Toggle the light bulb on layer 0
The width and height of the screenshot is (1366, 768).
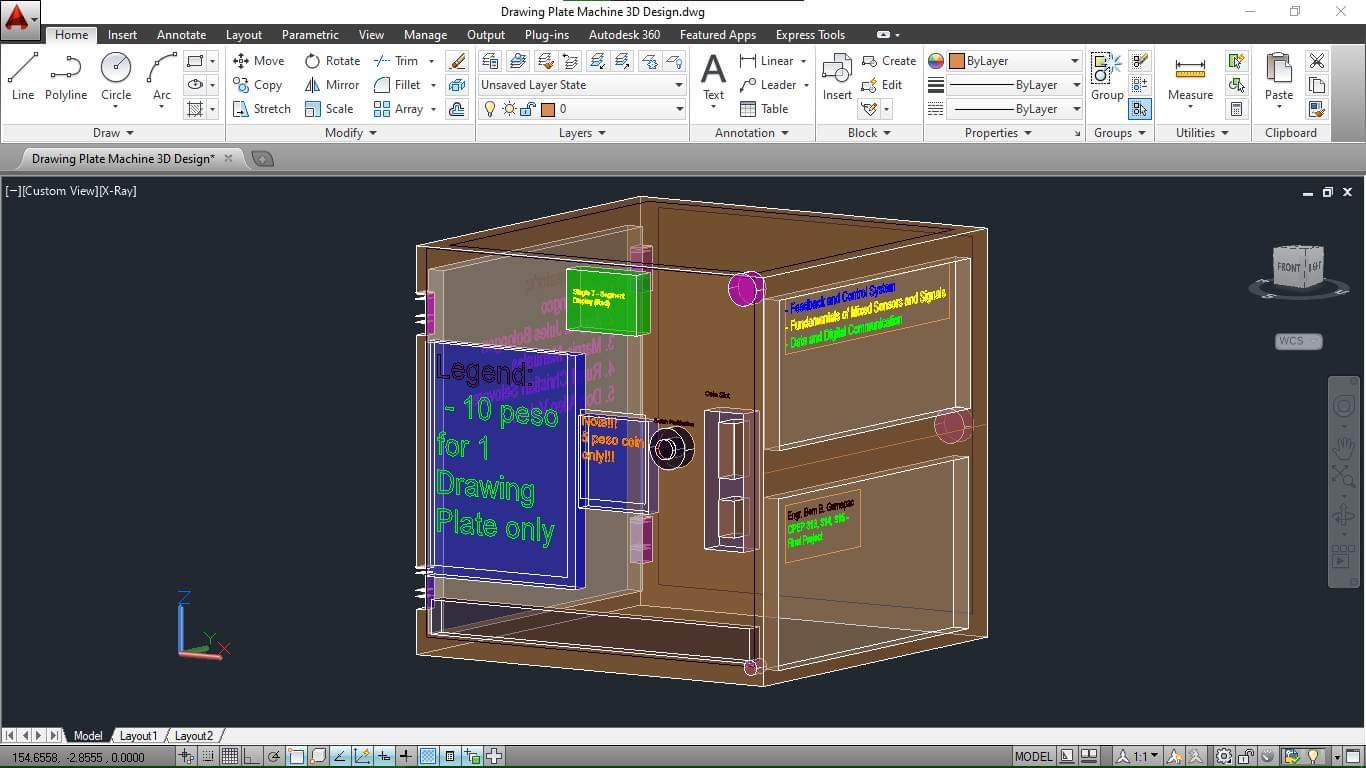tap(490, 109)
